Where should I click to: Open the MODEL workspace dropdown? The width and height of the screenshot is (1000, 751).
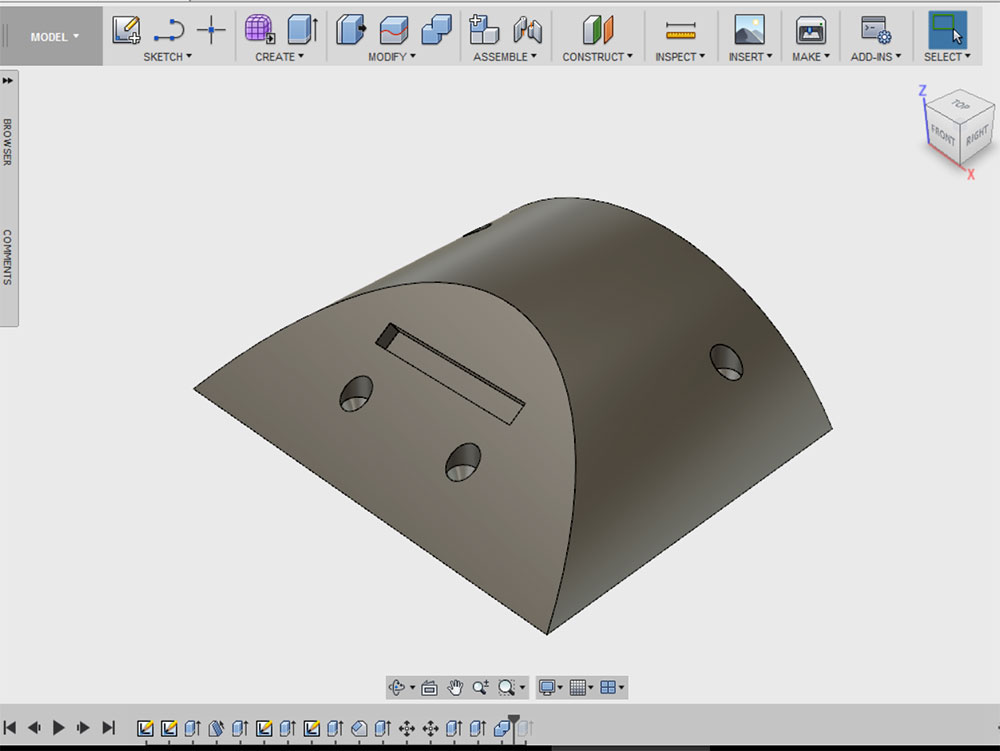coord(54,37)
